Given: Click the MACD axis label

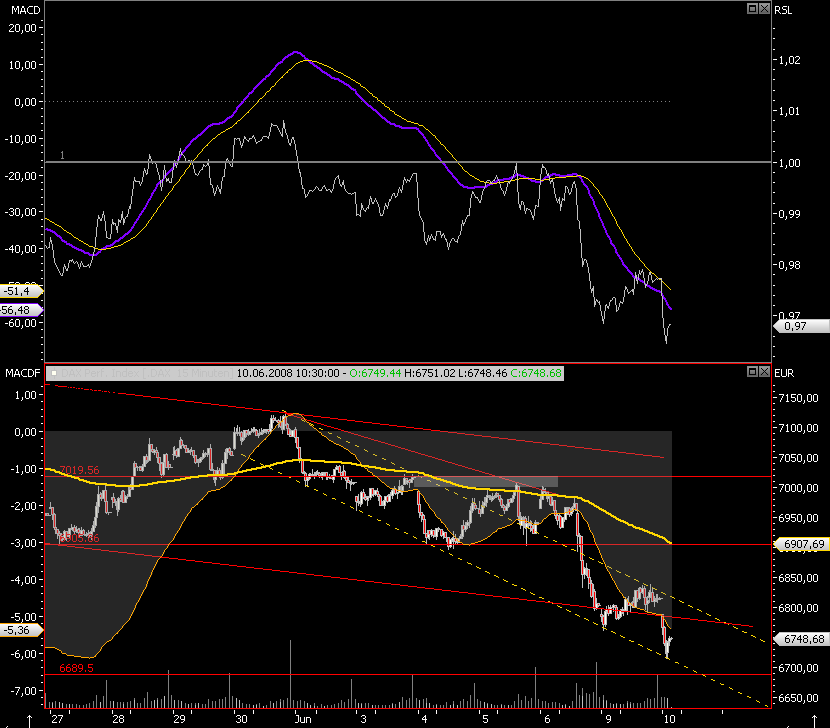Looking at the screenshot, I should [25, 10].
